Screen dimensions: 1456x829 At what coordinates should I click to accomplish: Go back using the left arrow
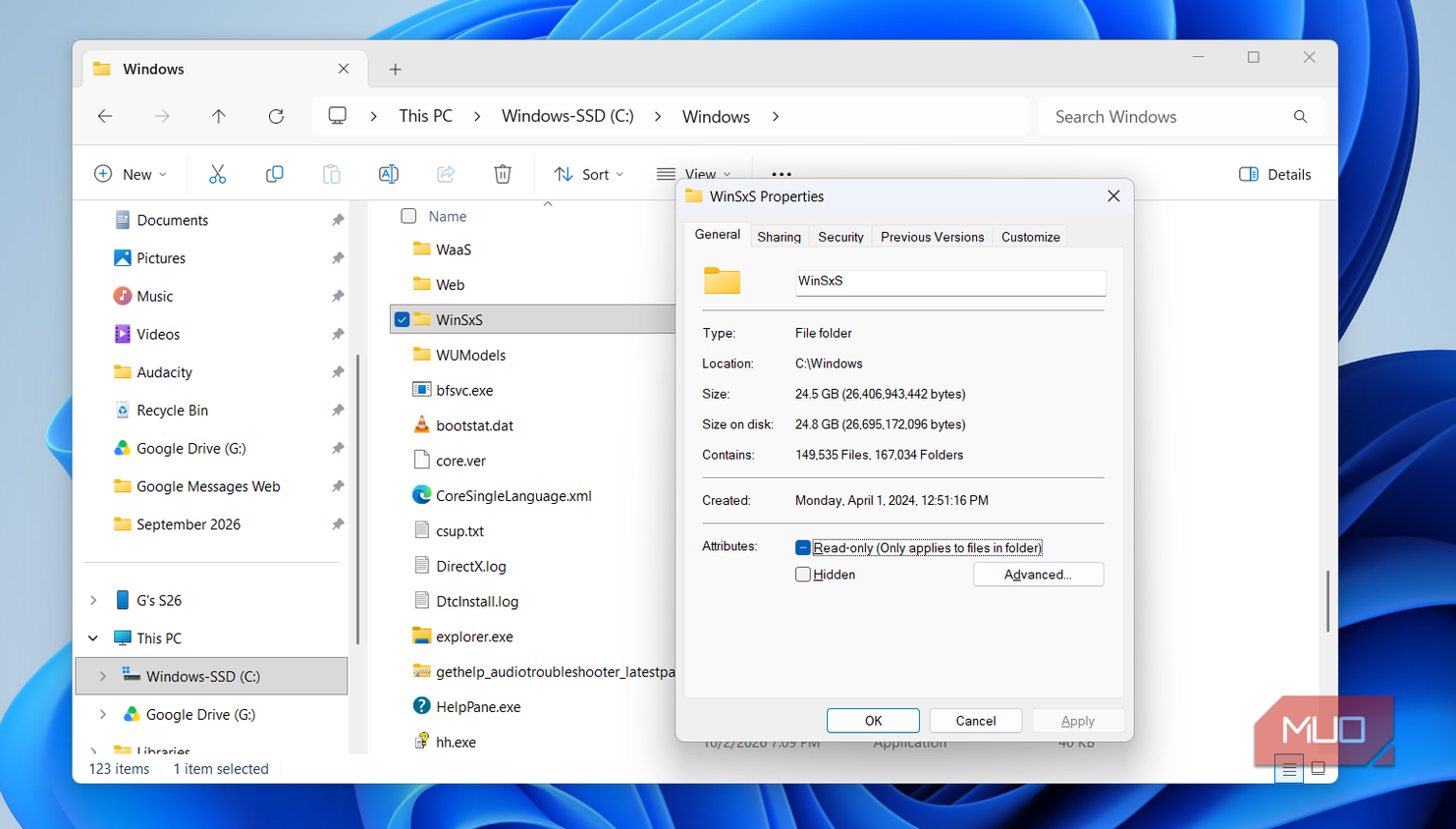tap(105, 116)
